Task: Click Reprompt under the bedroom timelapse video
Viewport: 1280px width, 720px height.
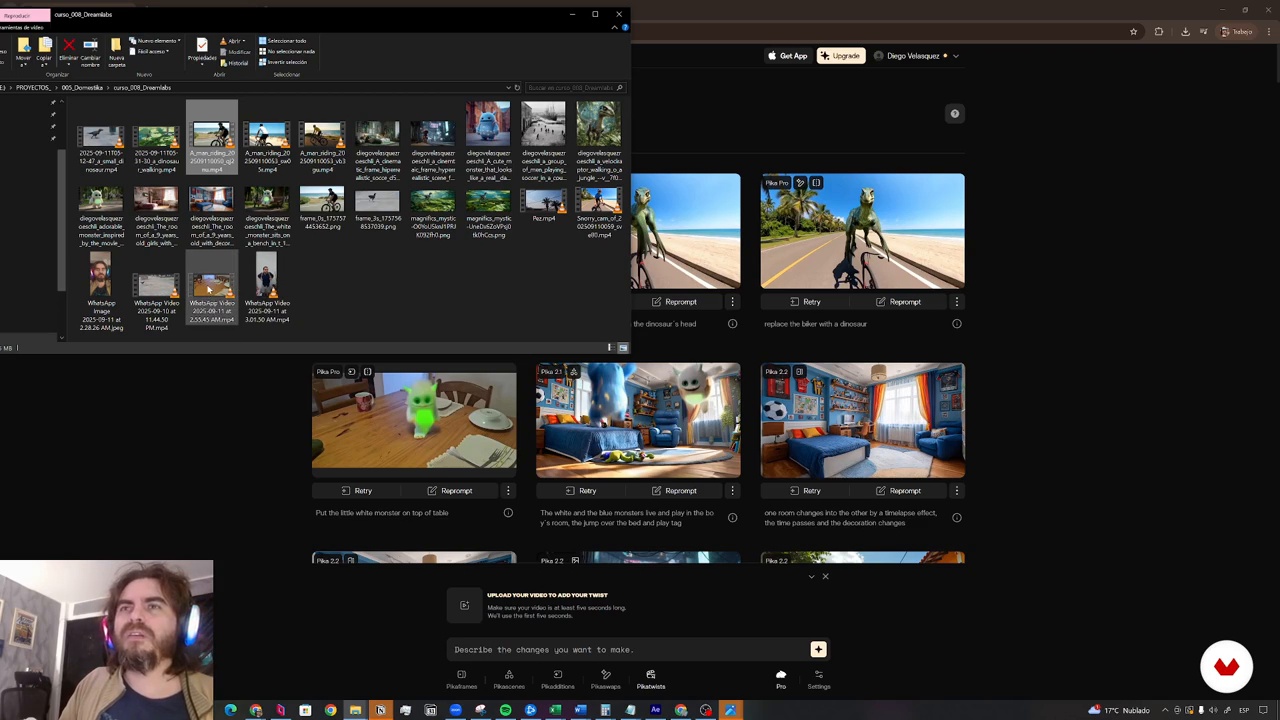Action: pyautogui.click(x=898, y=491)
